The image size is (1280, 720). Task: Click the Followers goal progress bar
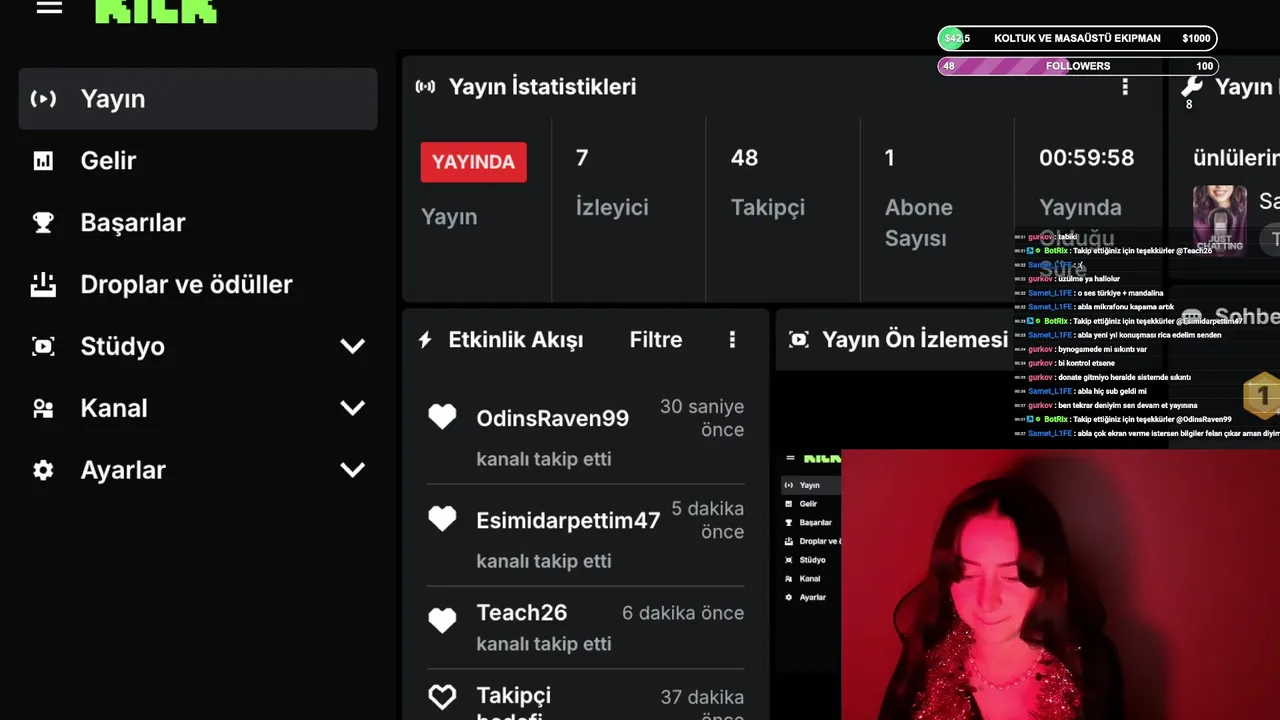coord(1077,66)
